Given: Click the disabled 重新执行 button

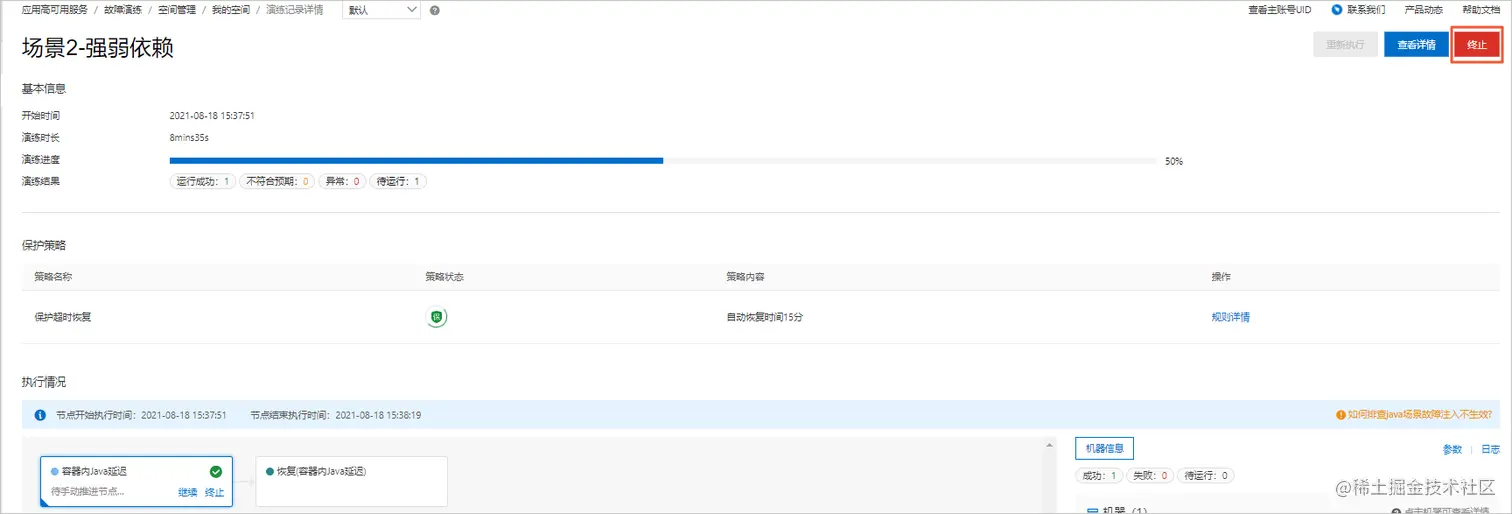Looking at the screenshot, I should (x=1345, y=45).
